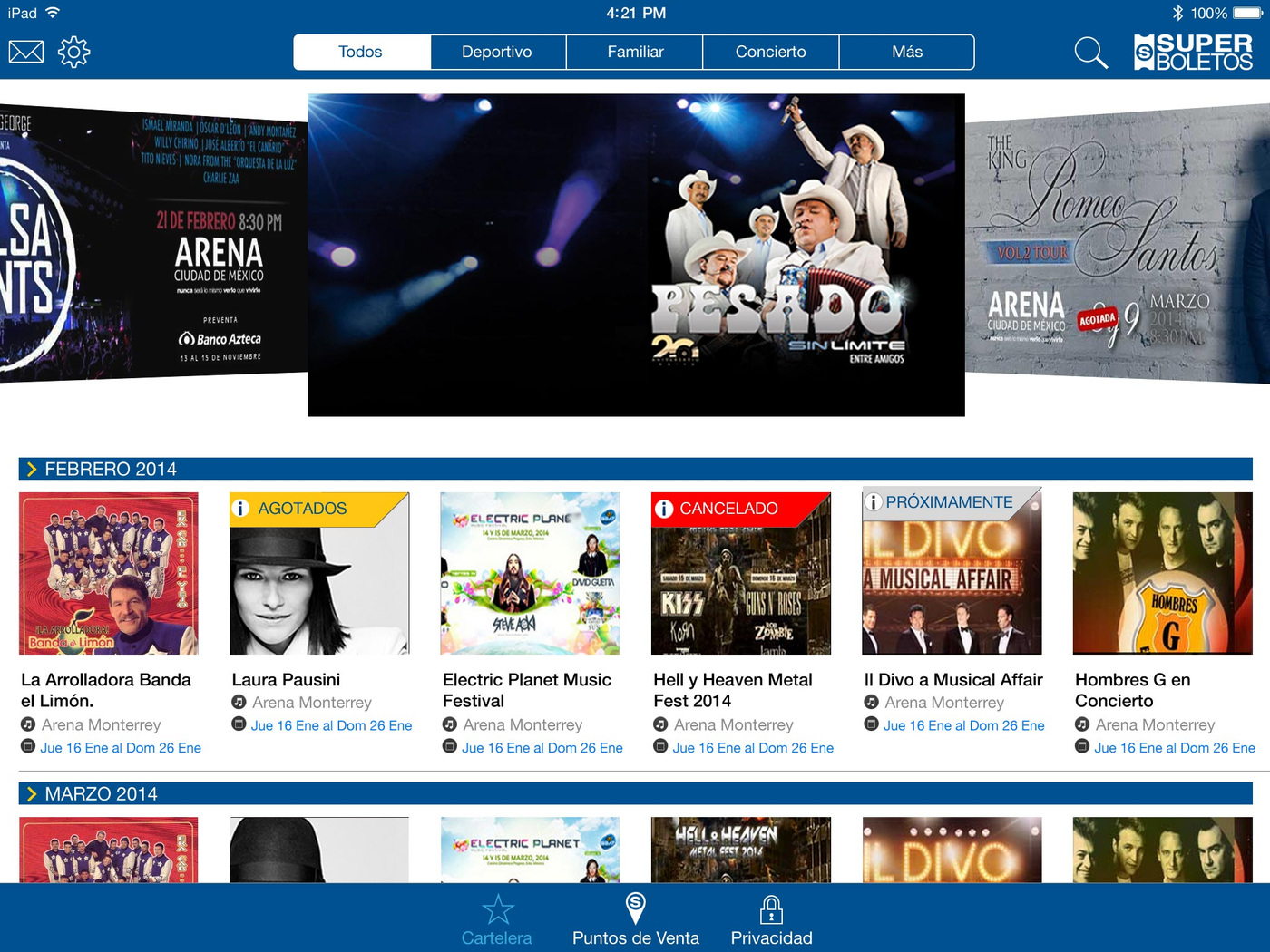Image resolution: width=1270 pixels, height=952 pixels.
Task: Expand the FEBRERO 2014 section chevron
Action: point(32,469)
